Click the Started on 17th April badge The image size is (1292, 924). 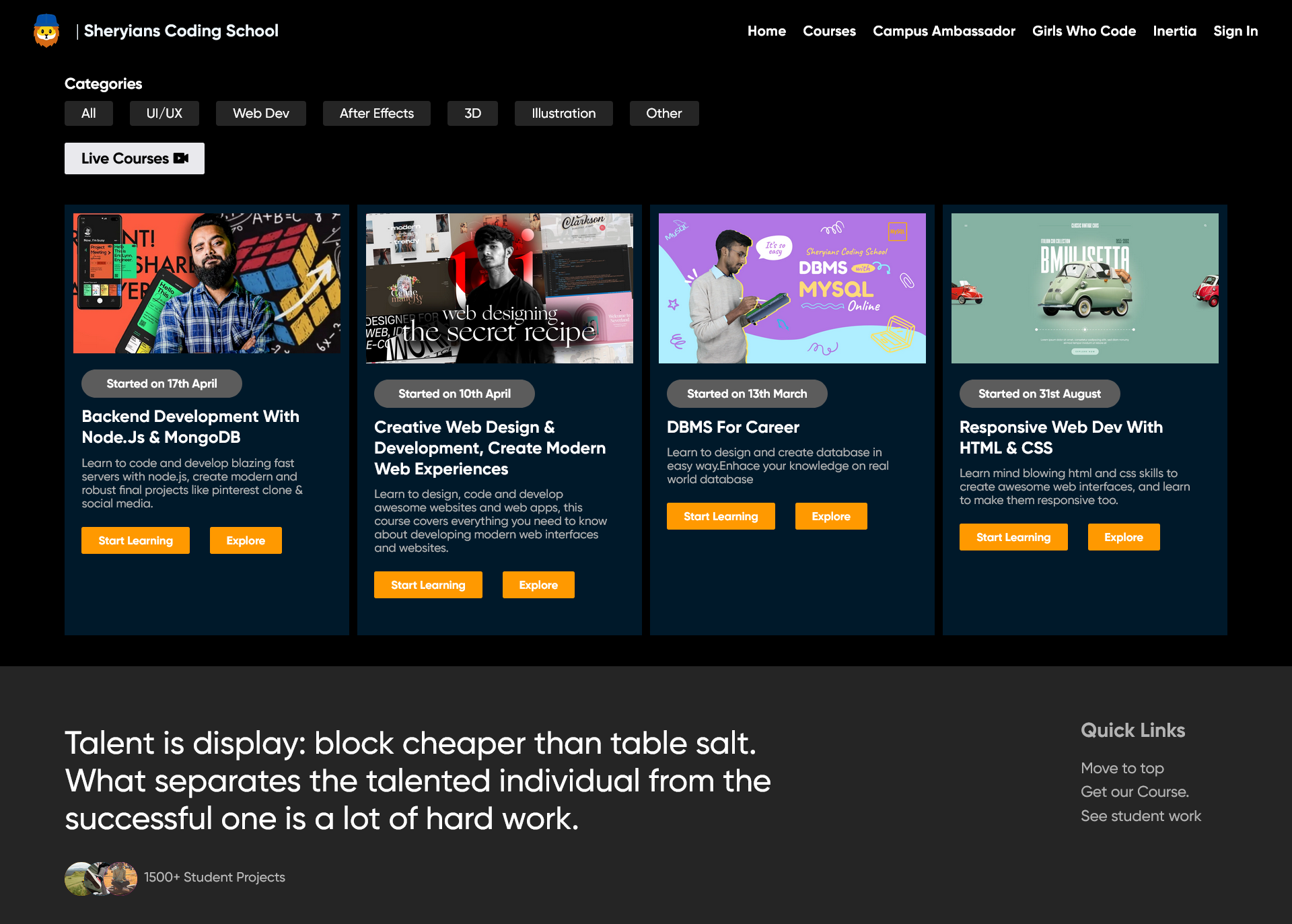point(161,384)
